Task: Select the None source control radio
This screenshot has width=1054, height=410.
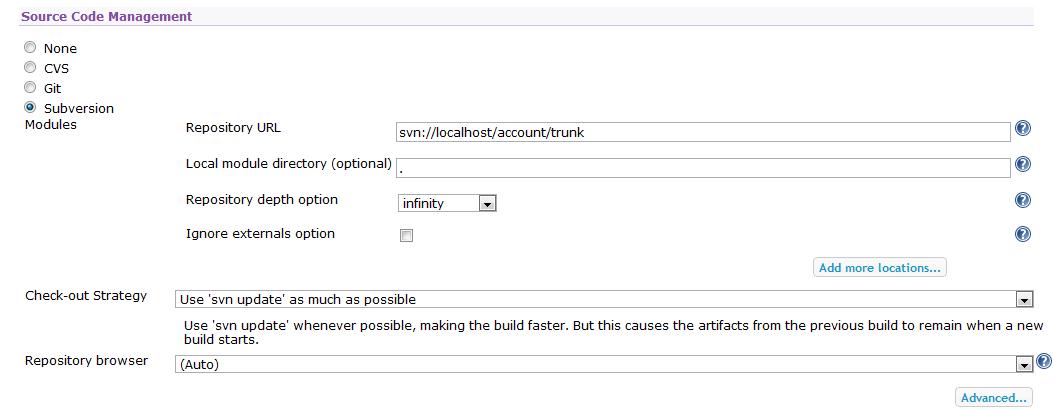Action: [x=30, y=48]
